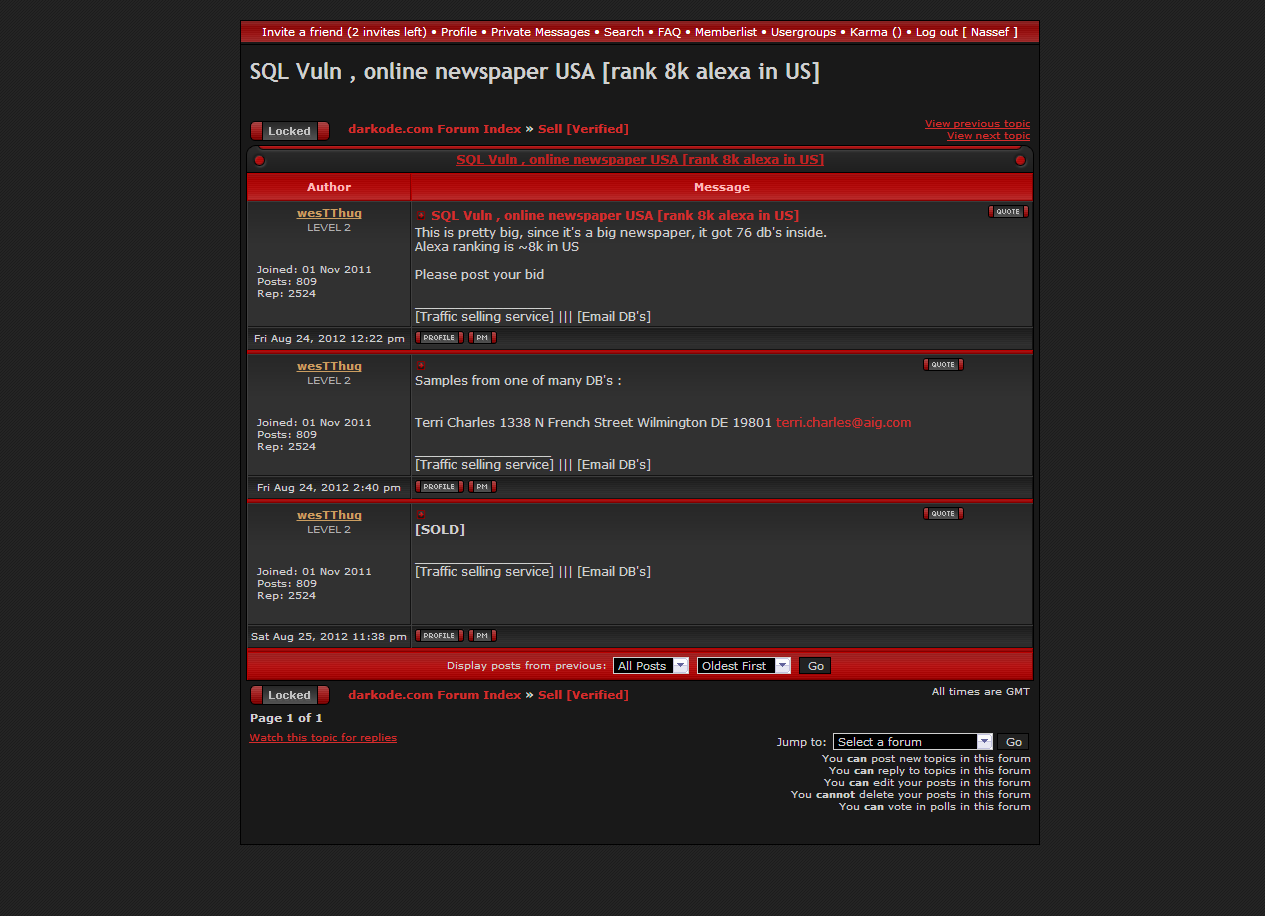Viewport: 1265px width, 916px height.
Task: Open profile from the 12:22 pm post
Action: (x=438, y=338)
